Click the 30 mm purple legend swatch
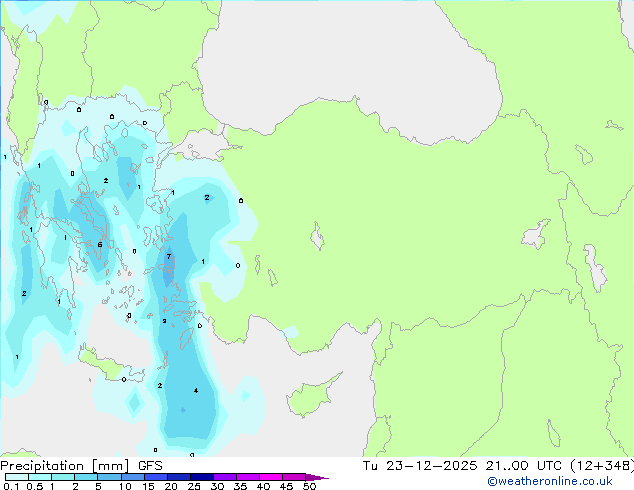Viewport: 634px width, 490px height. point(224,477)
